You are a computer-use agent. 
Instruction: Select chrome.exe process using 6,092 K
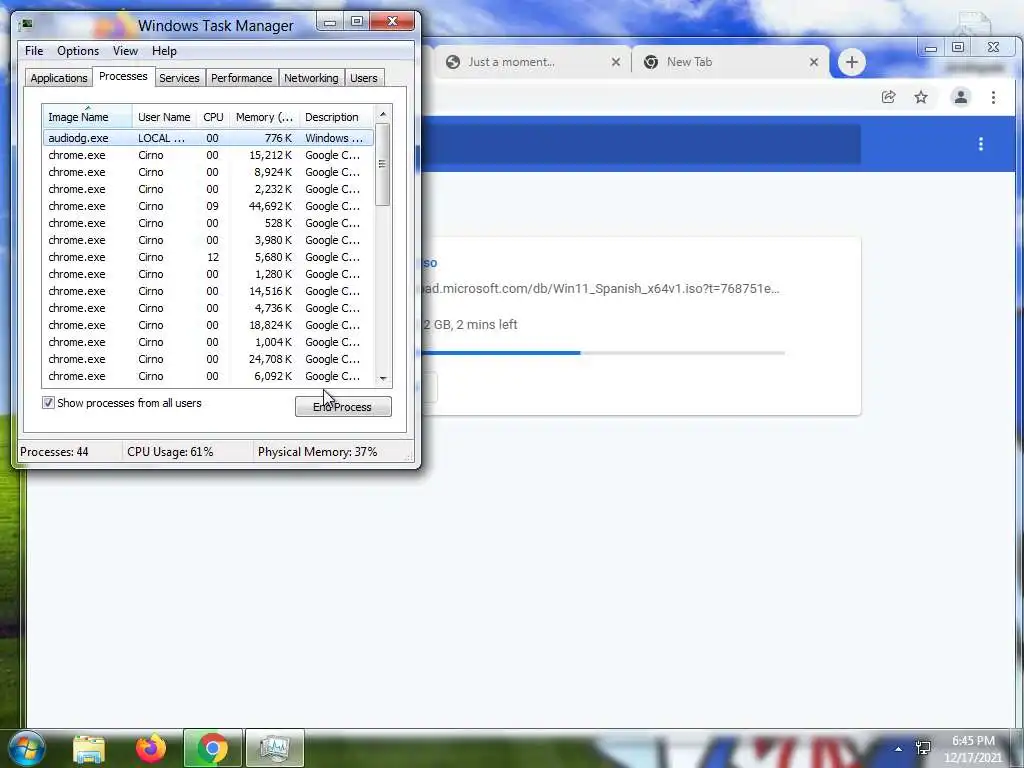click(x=208, y=376)
